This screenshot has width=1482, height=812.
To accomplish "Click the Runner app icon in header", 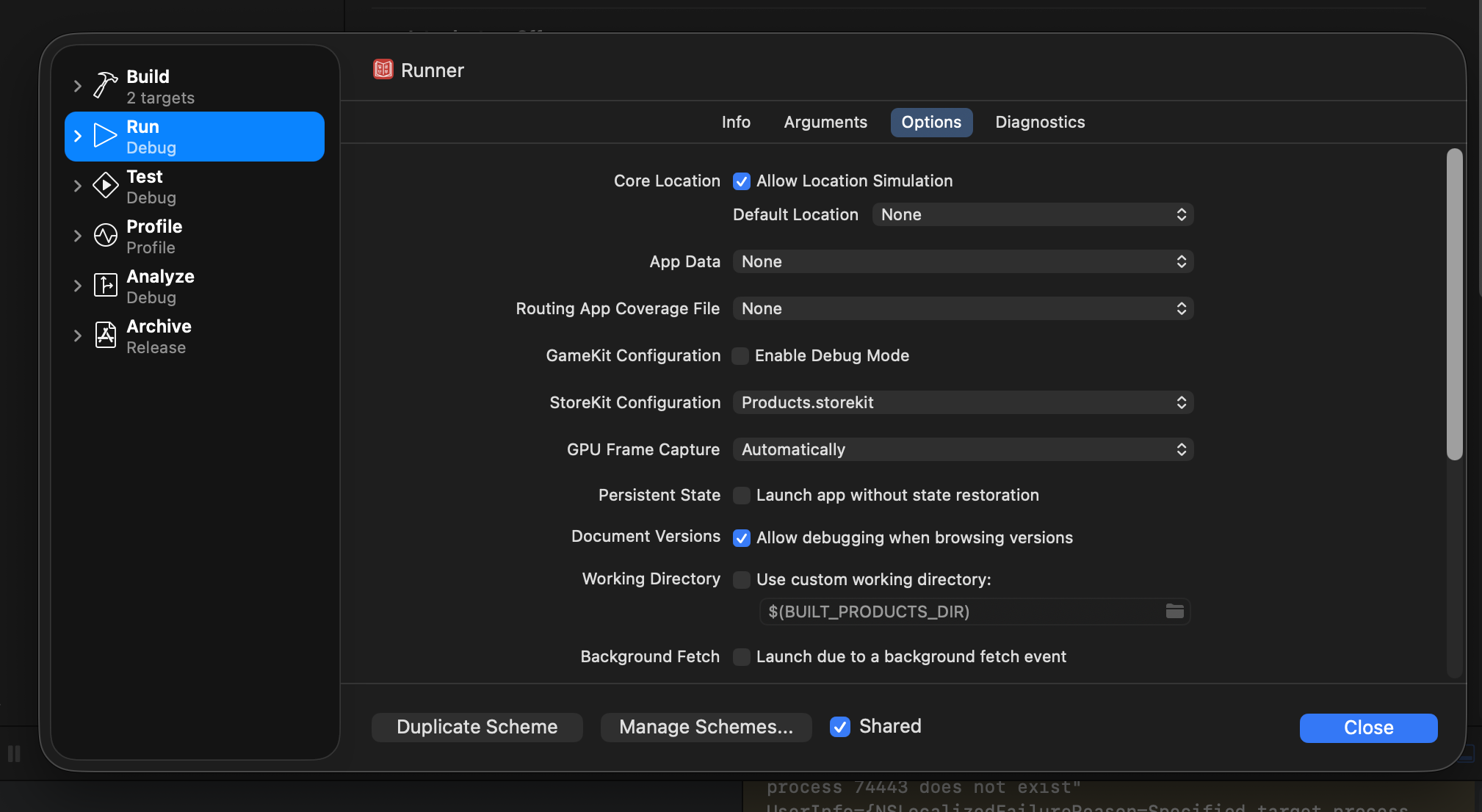I will click(383, 70).
